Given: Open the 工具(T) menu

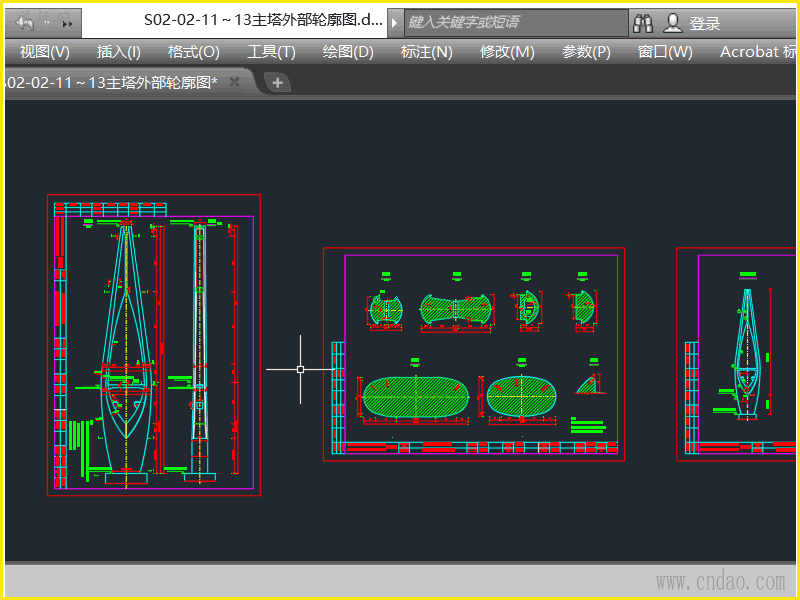Looking at the screenshot, I should (271, 52).
